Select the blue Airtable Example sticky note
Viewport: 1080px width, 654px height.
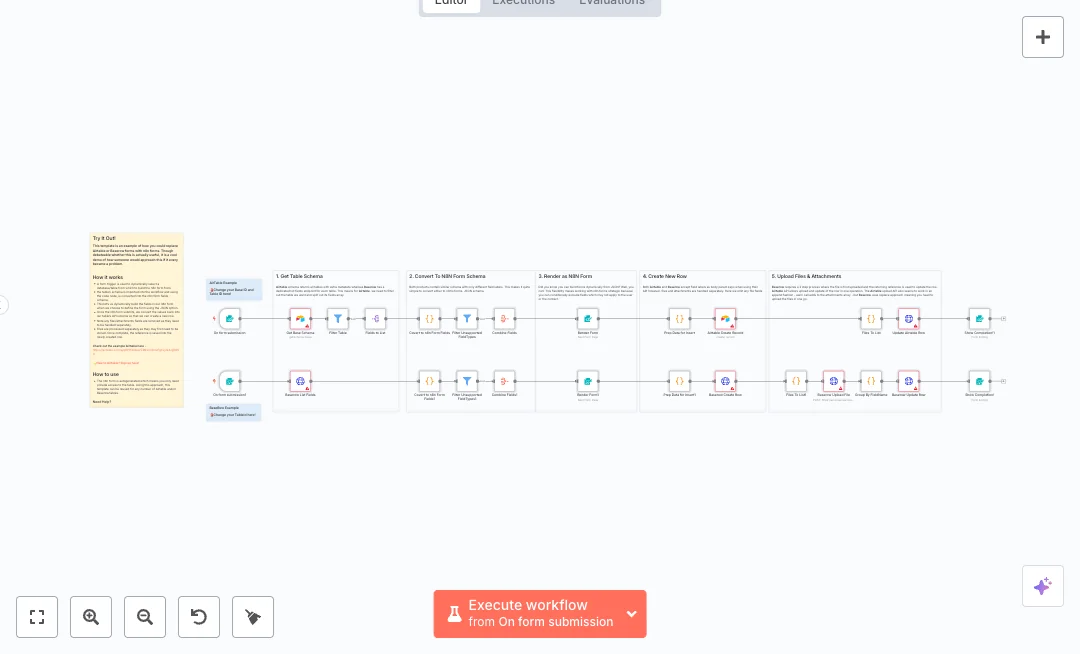click(234, 291)
